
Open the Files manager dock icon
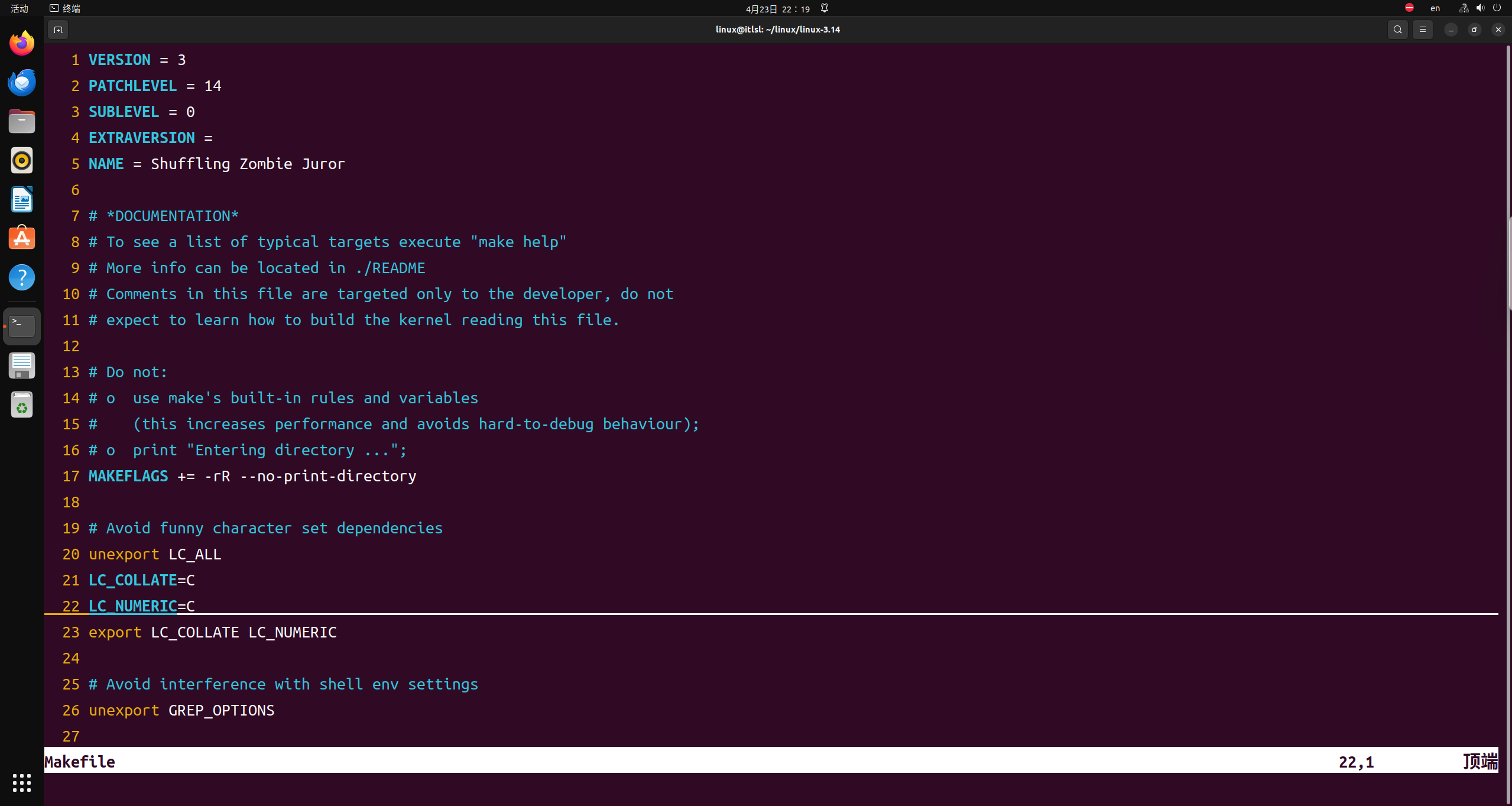(22, 121)
